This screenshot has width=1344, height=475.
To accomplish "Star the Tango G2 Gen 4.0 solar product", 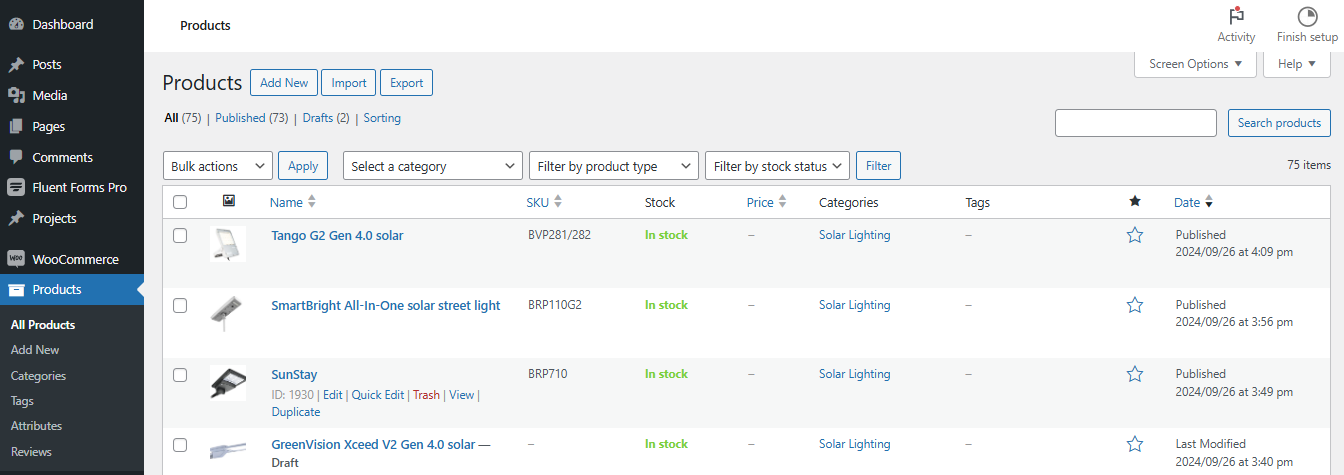I will point(1134,235).
